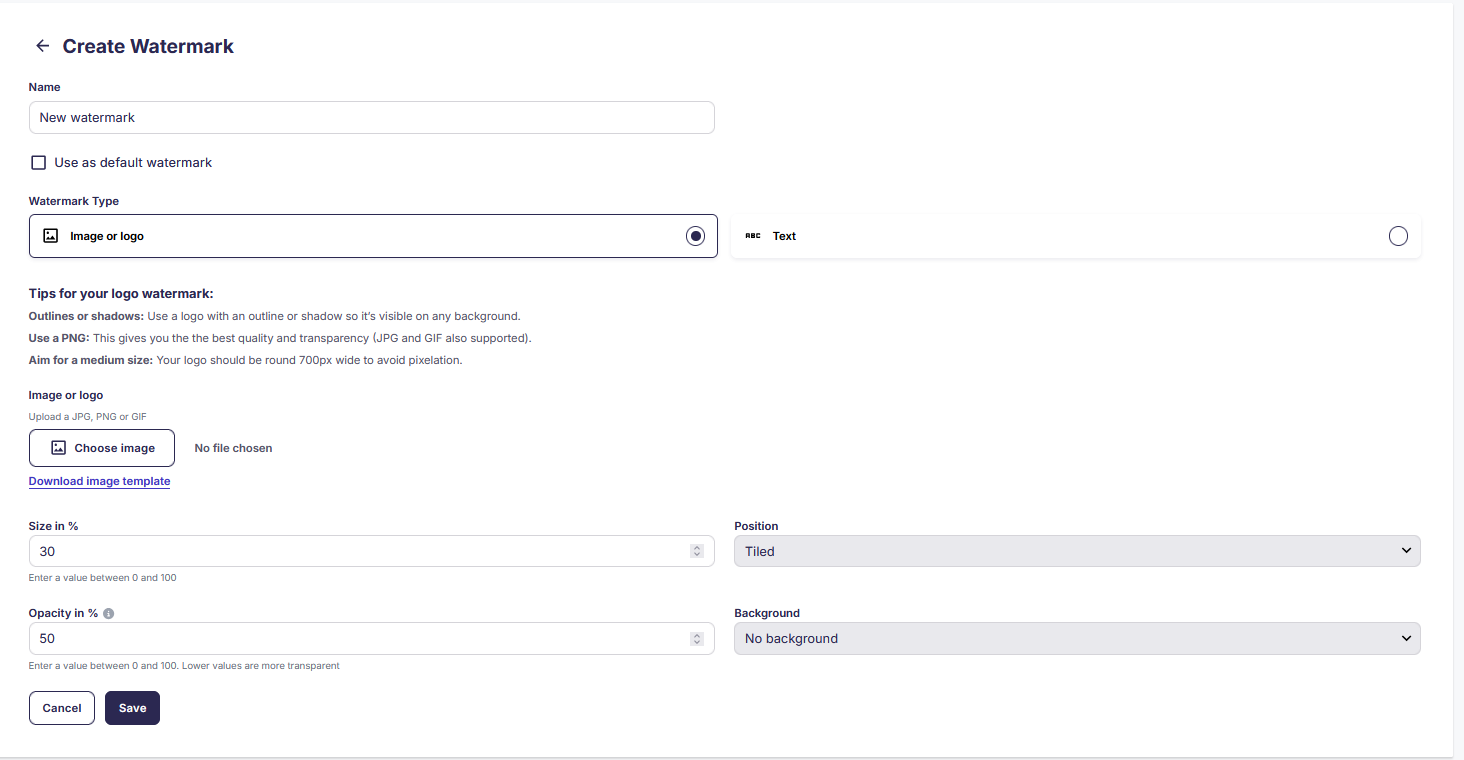This screenshot has width=1464, height=760.
Task: Click the info icon next to Opacity in %
Action: [108, 613]
